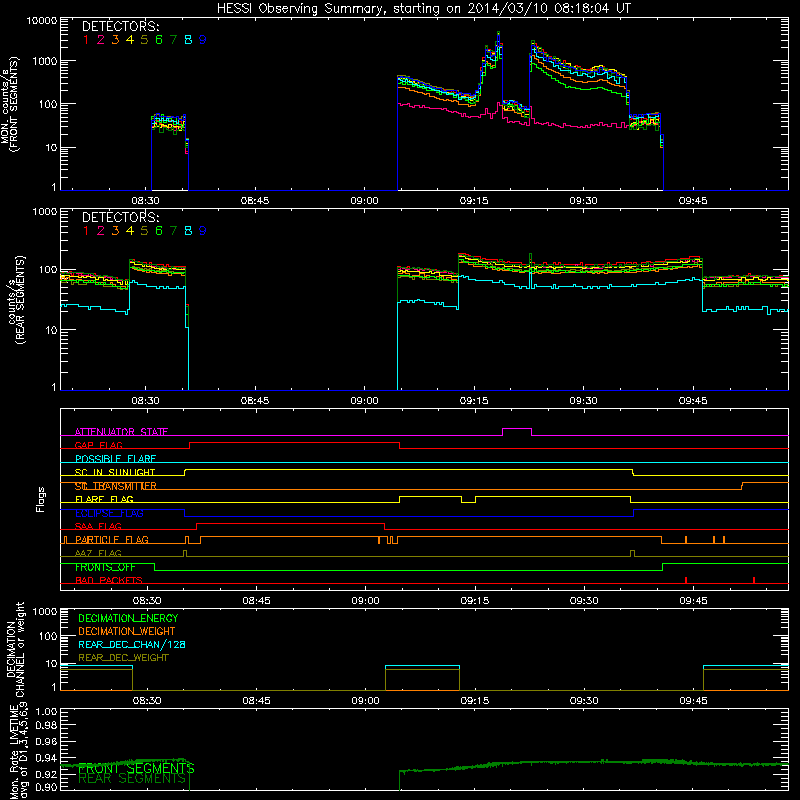
Task: Select the PARTICLE_FLAG label
Action: tap(112, 540)
